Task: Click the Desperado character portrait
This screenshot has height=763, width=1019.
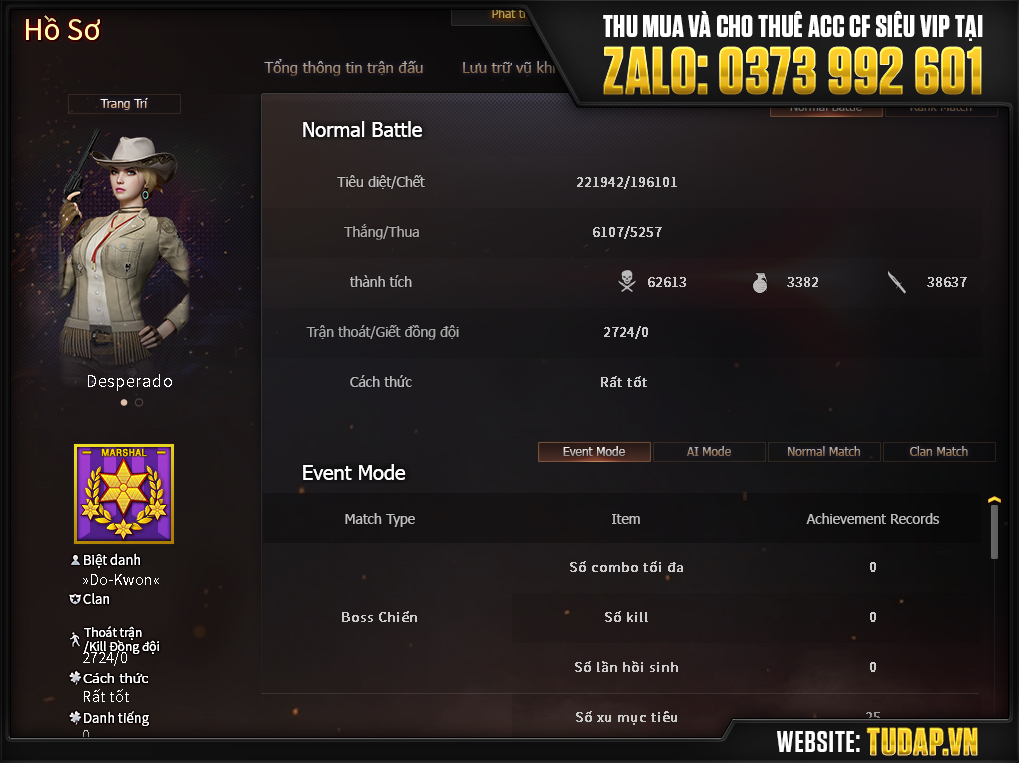Action: (x=123, y=250)
